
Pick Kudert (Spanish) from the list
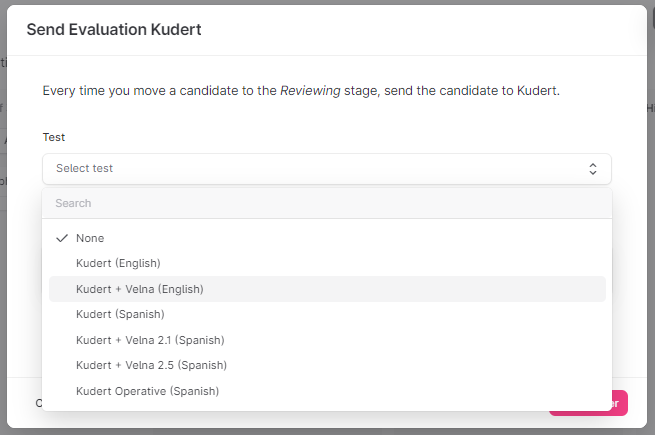pos(120,314)
